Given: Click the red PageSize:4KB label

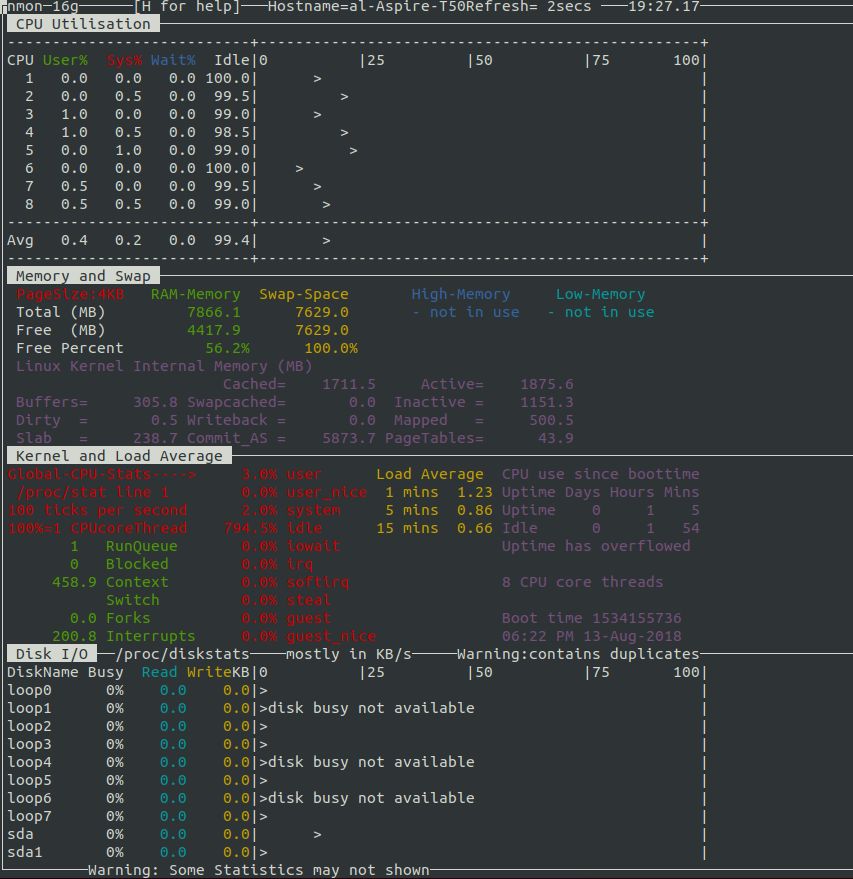Looking at the screenshot, I should click(x=70, y=294).
